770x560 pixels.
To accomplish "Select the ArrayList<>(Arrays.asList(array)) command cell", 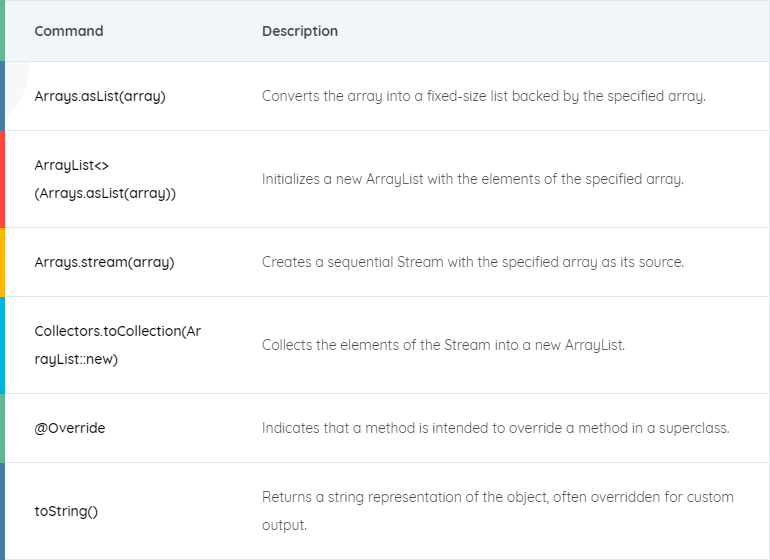I will point(105,179).
